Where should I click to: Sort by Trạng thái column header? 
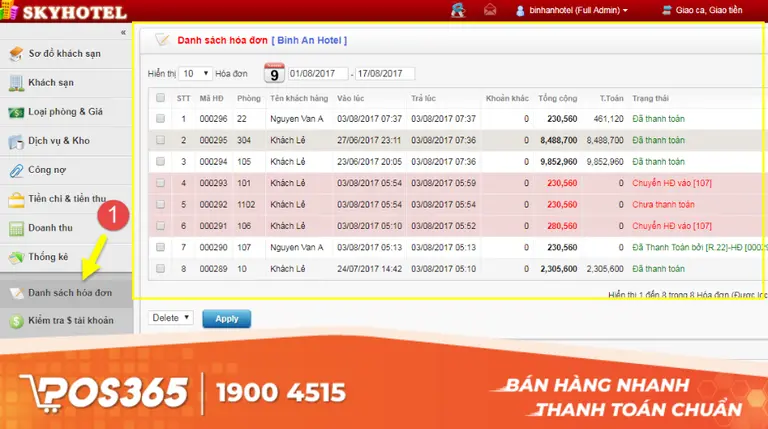pyautogui.click(x=650, y=98)
